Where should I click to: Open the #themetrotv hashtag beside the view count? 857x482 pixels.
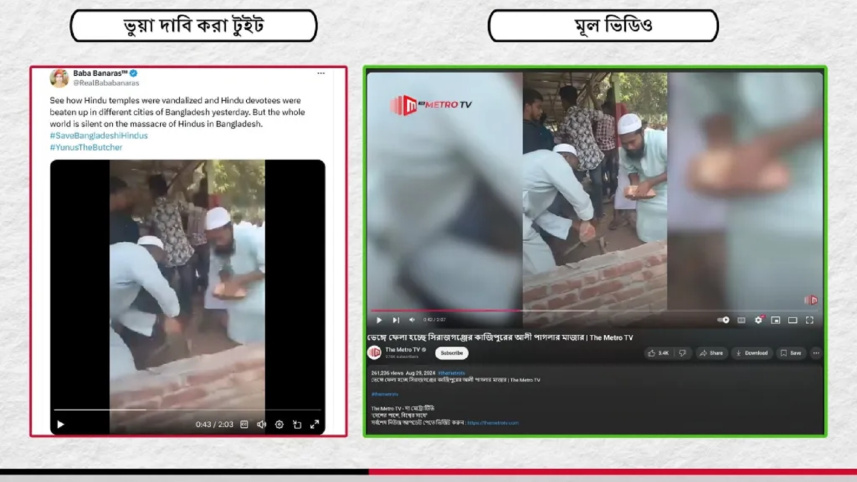pos(451,373)
